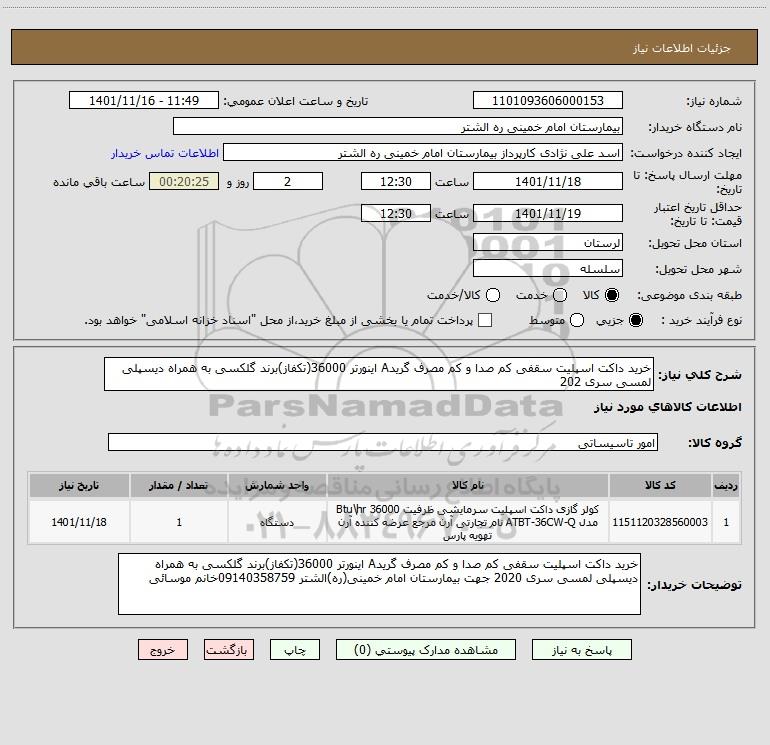Click the announcement date field 1401/11/16 - 11:49
The image size is (770, 745).
point(144,101)
